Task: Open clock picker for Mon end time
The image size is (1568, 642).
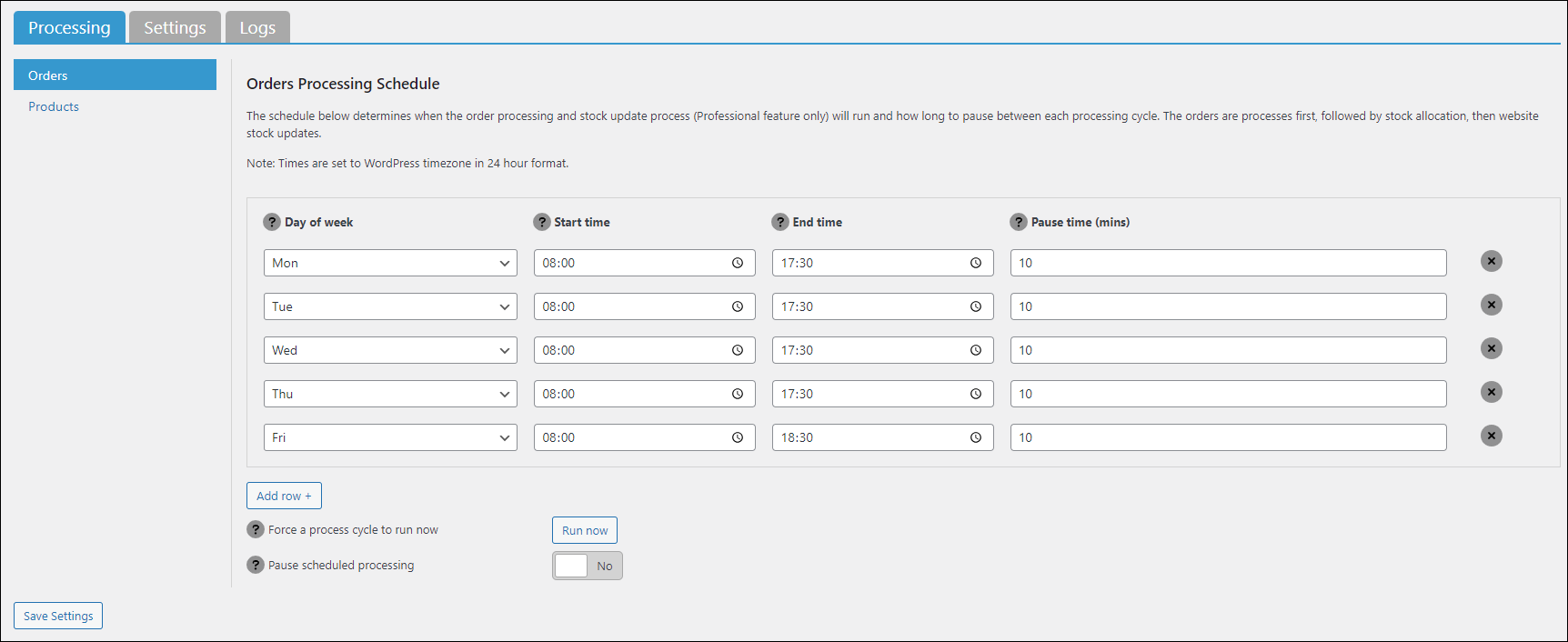Action: 976,263
